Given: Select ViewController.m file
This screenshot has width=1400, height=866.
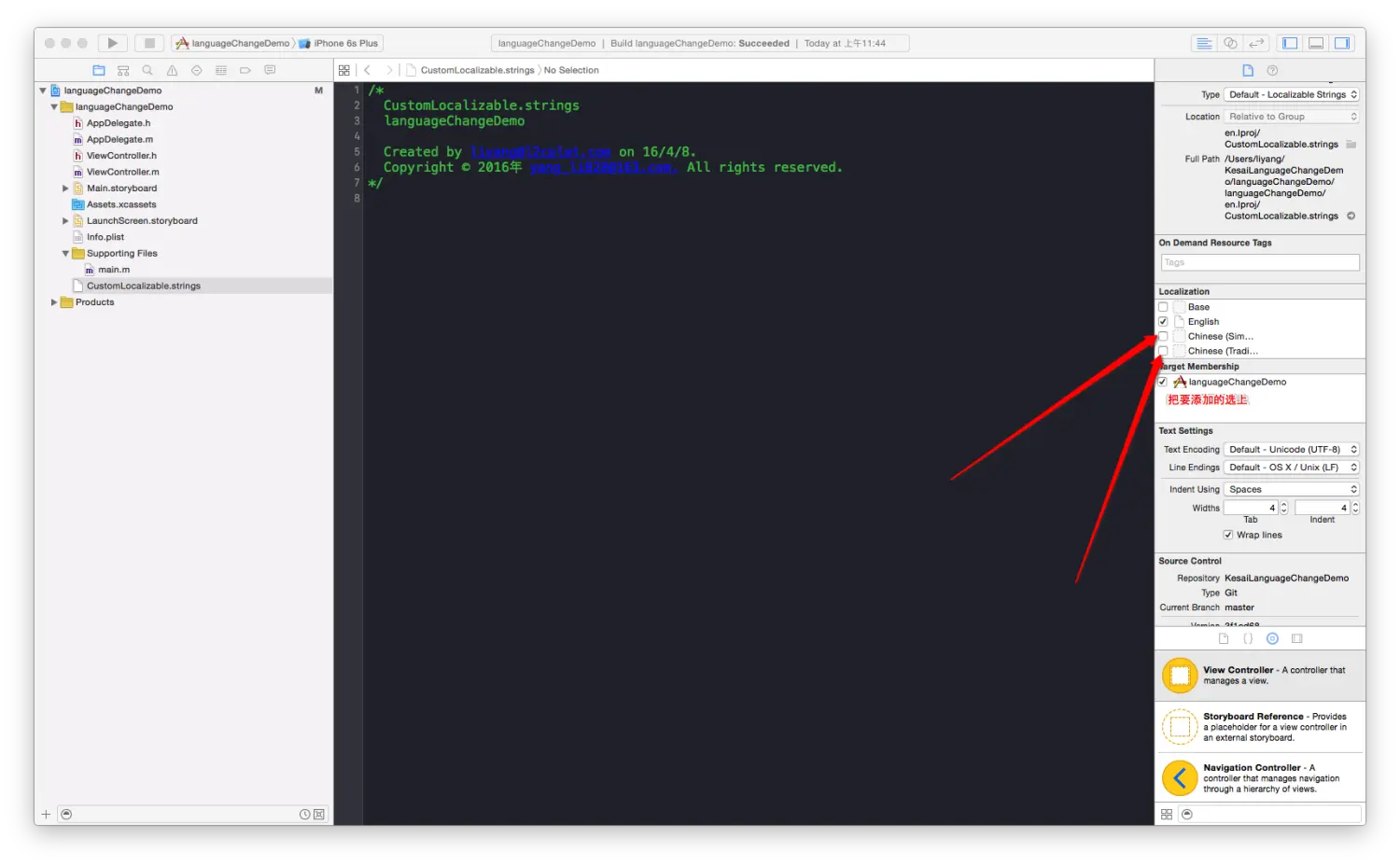Looking at the screenshot, I should coord(122,172).
